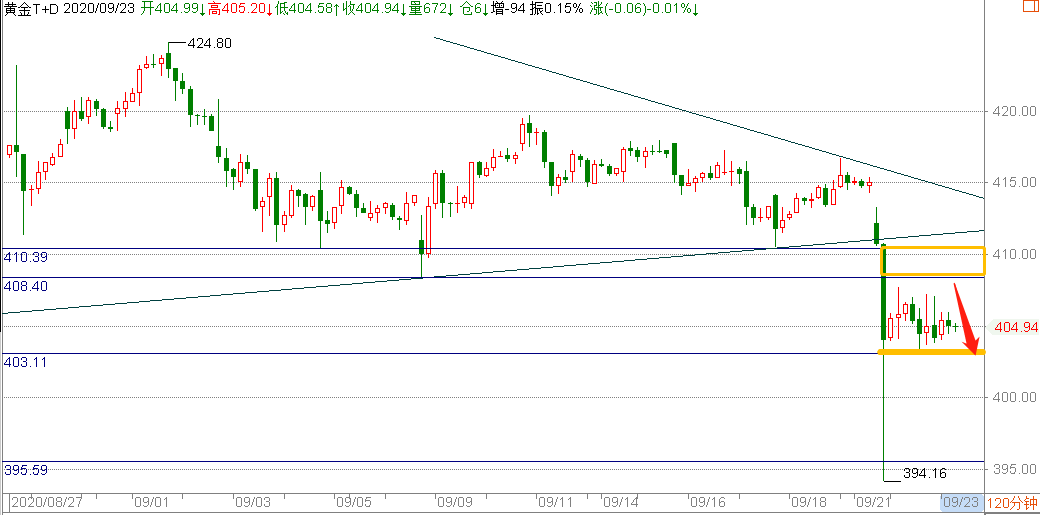Screen dimensions: 1040x515
Task: Select the 410.39 horizontal line label
Action: pos(25,257)
